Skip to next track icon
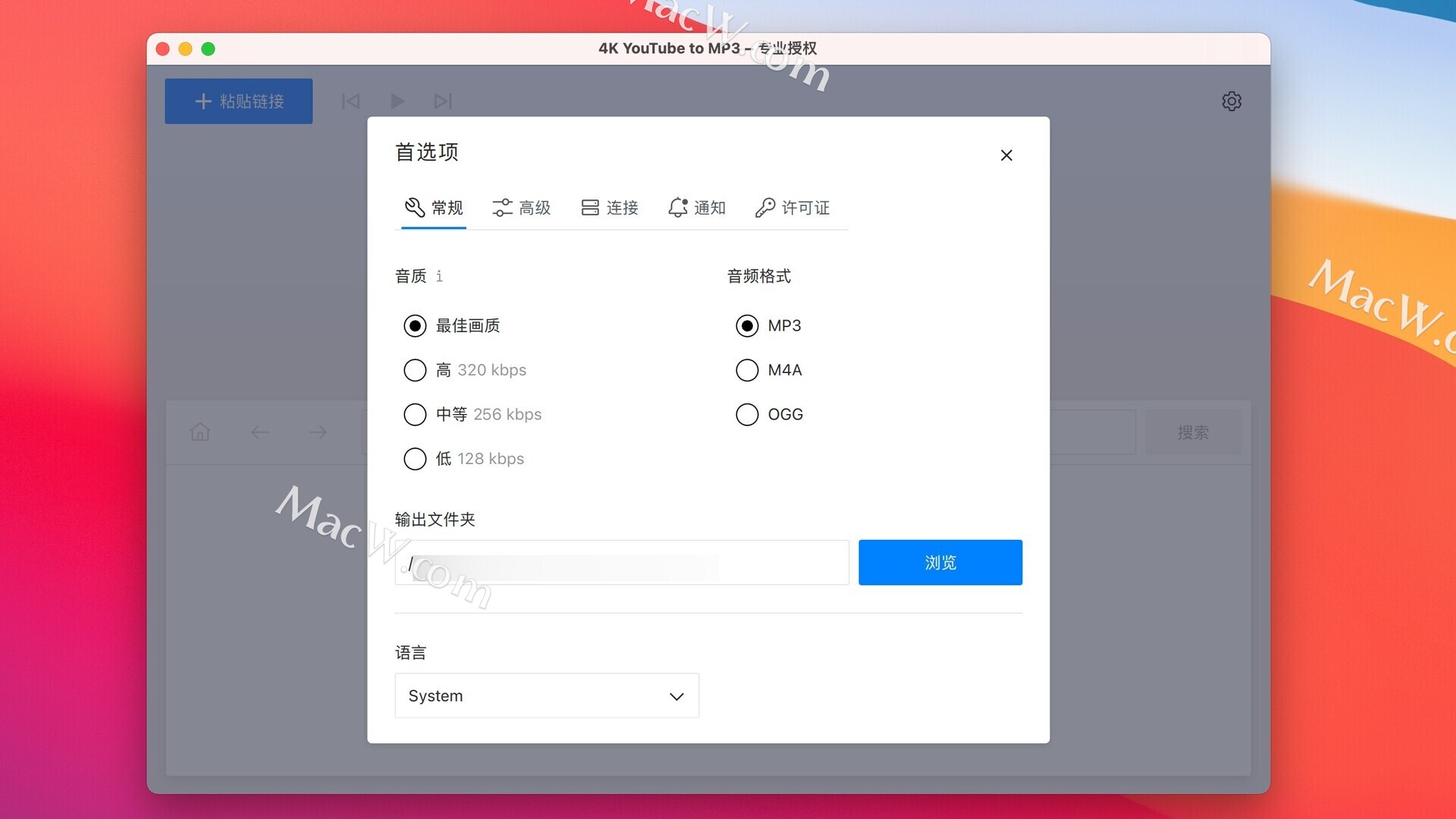Viewport: 1456px width, 819px height. (443, 101)
